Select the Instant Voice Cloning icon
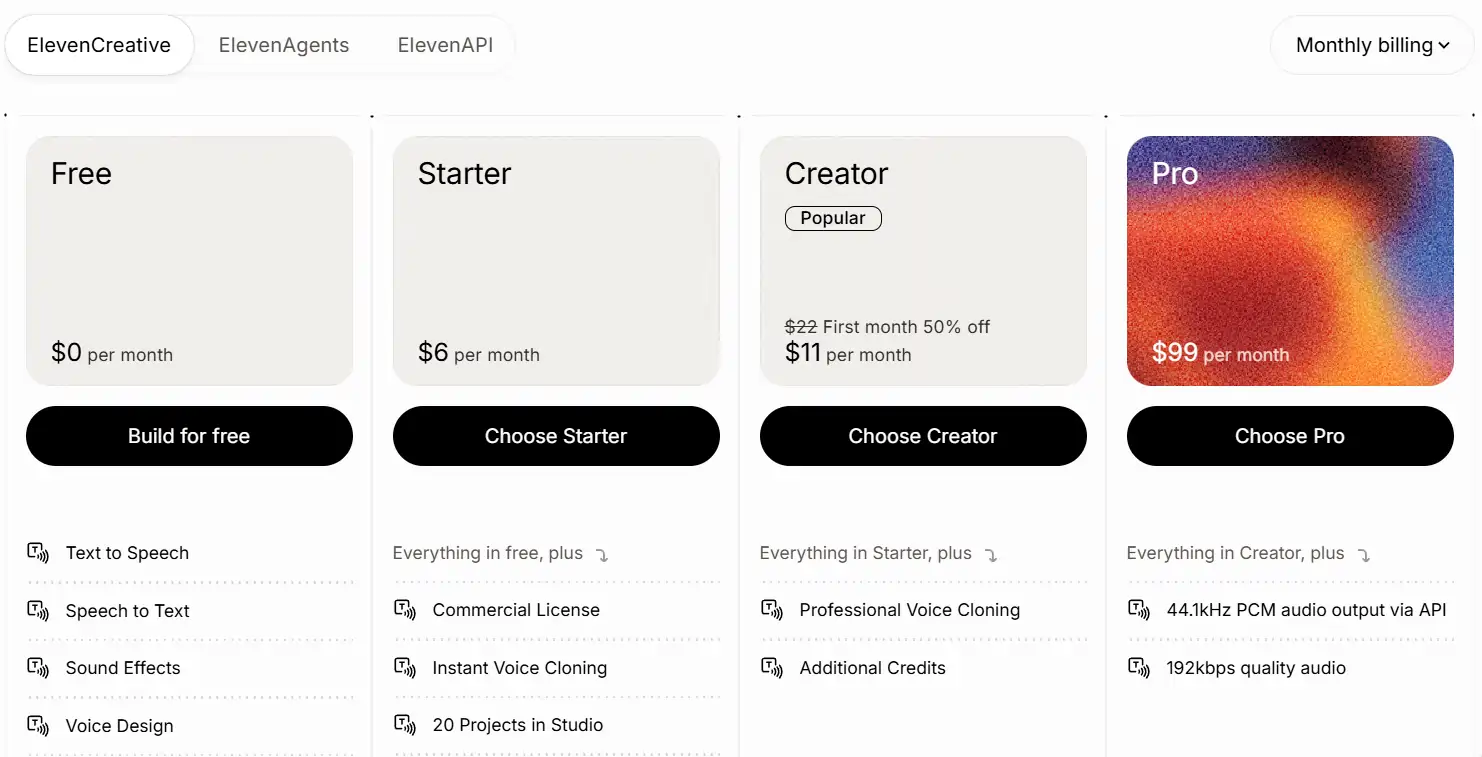 pyautogui.click(x=405, y=667)
